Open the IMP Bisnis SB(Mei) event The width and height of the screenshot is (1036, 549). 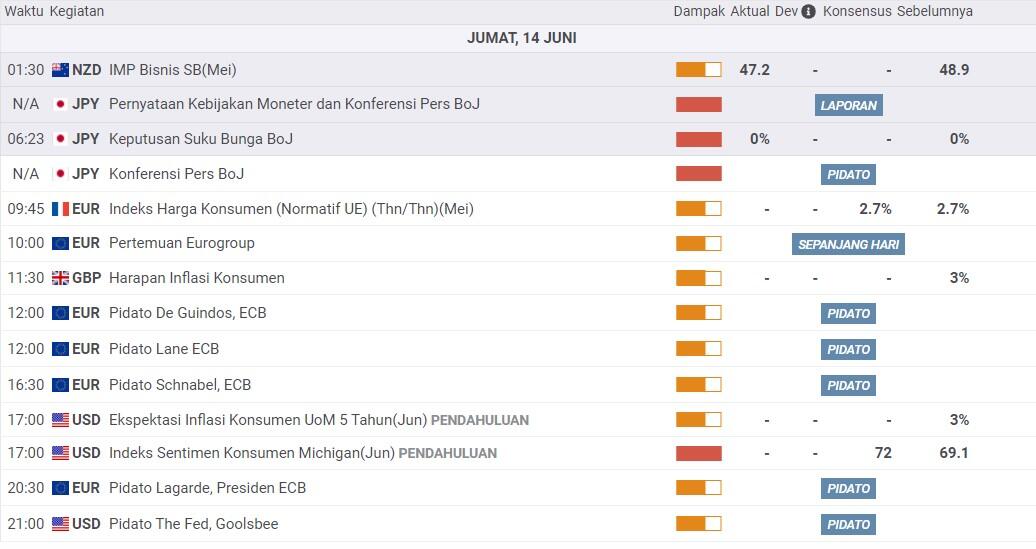coord(172,70)
